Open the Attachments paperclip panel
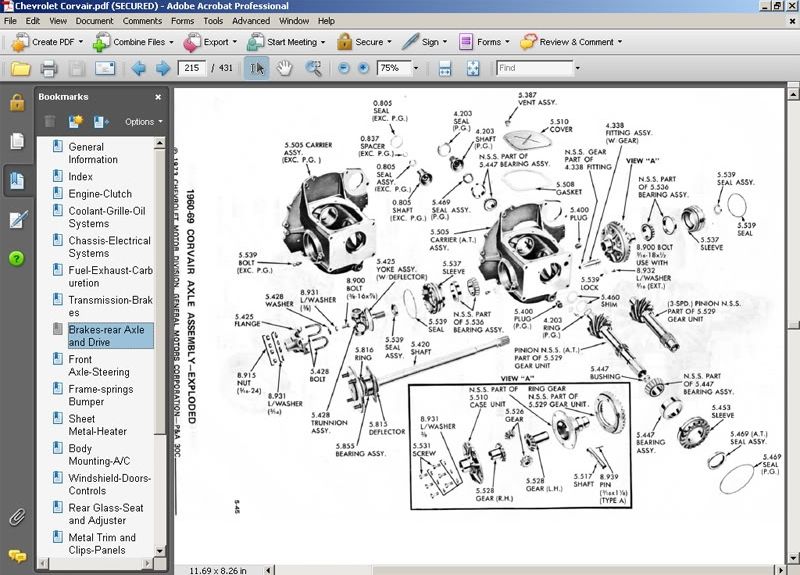The height and width of the screenshot is (575, 800). point(17,517)
